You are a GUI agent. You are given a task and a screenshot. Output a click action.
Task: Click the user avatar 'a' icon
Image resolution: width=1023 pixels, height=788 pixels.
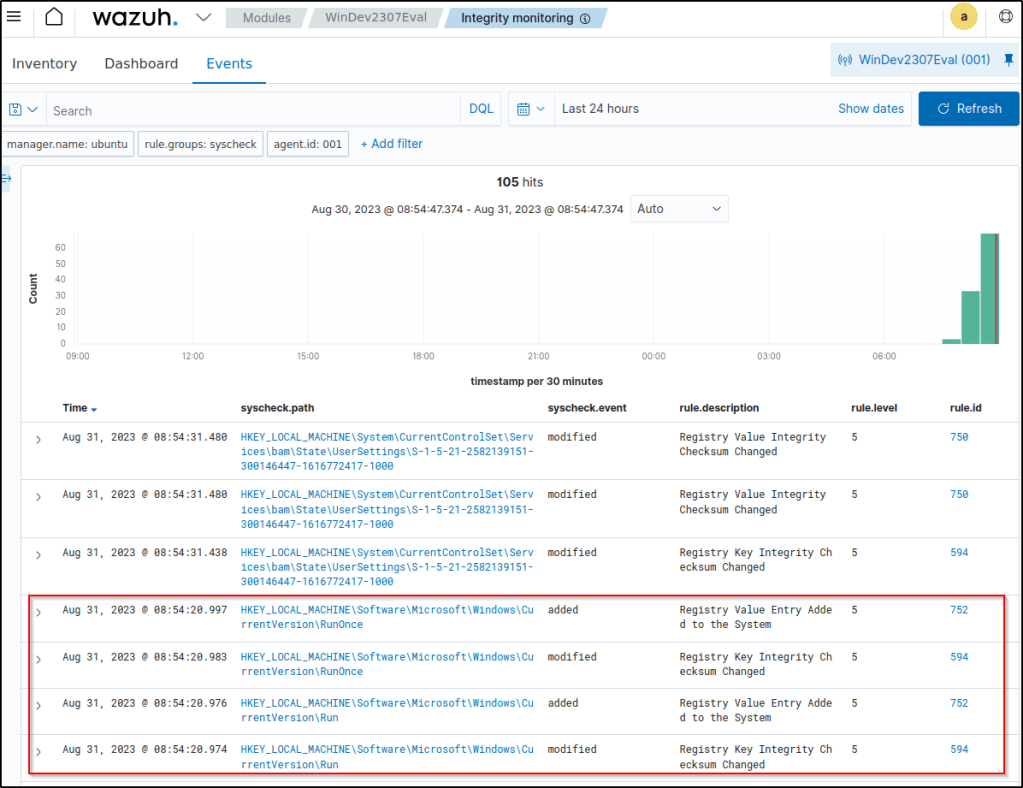point(963,17)
